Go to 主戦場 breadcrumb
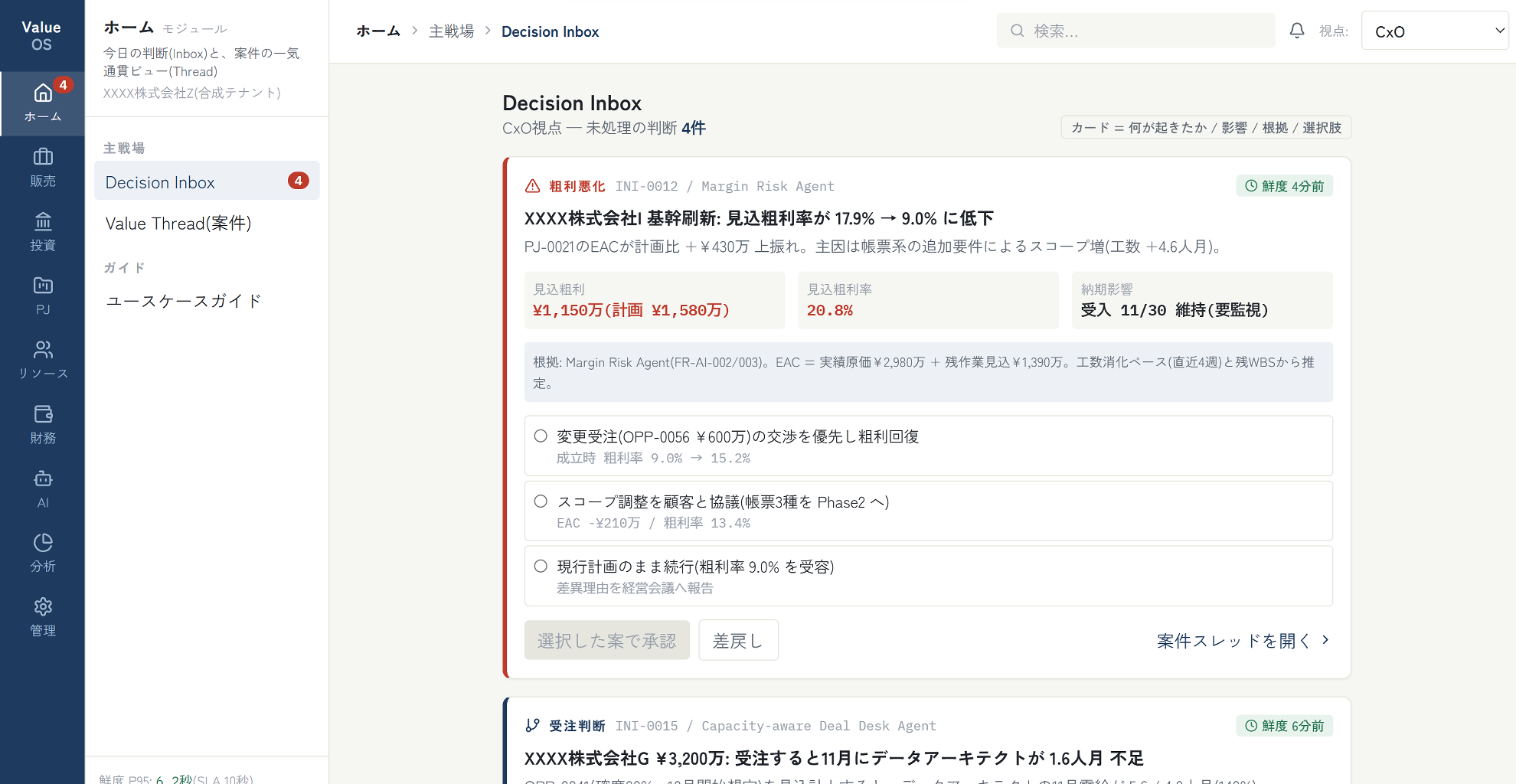Viewport: 1516px width, 784px height. pyautogui.click(x=451, y=31)
